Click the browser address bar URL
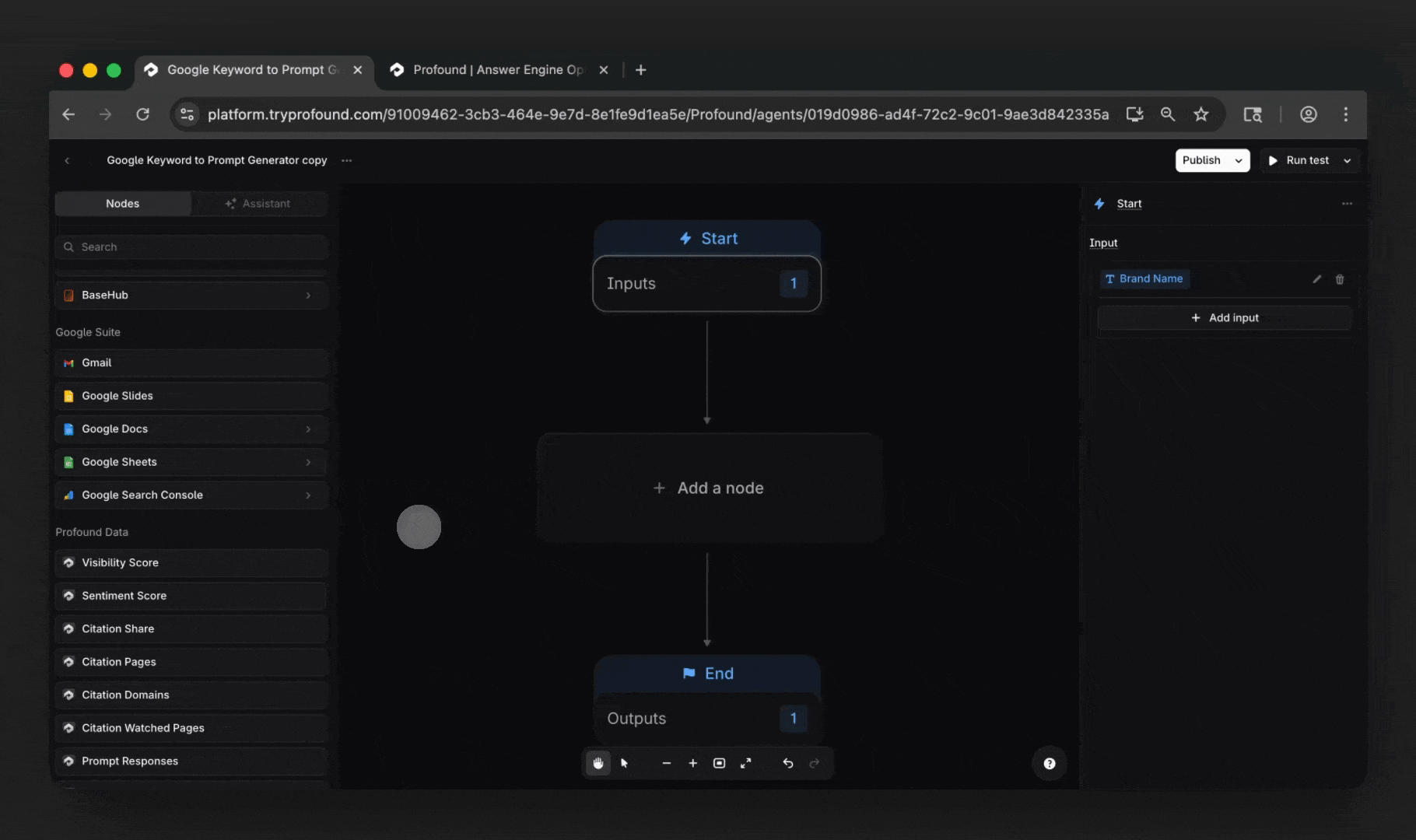1416x840 pixels. point(658,114)
